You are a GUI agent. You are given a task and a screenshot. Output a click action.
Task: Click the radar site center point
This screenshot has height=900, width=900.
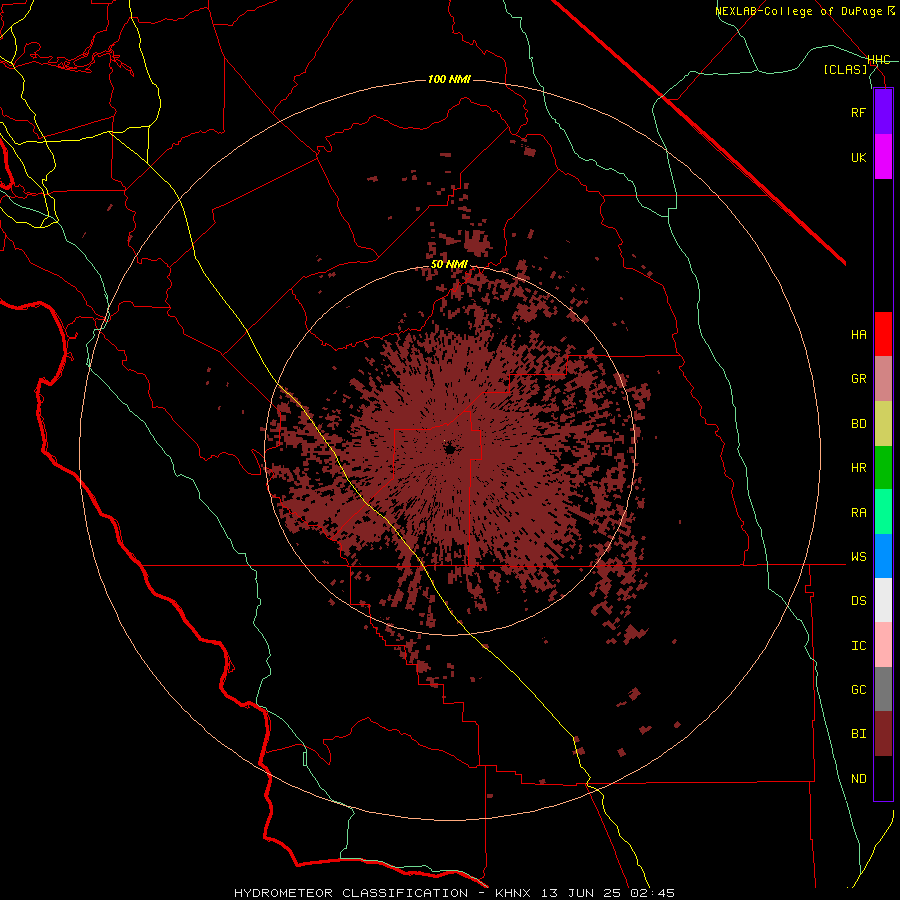(x=449, y=449)
